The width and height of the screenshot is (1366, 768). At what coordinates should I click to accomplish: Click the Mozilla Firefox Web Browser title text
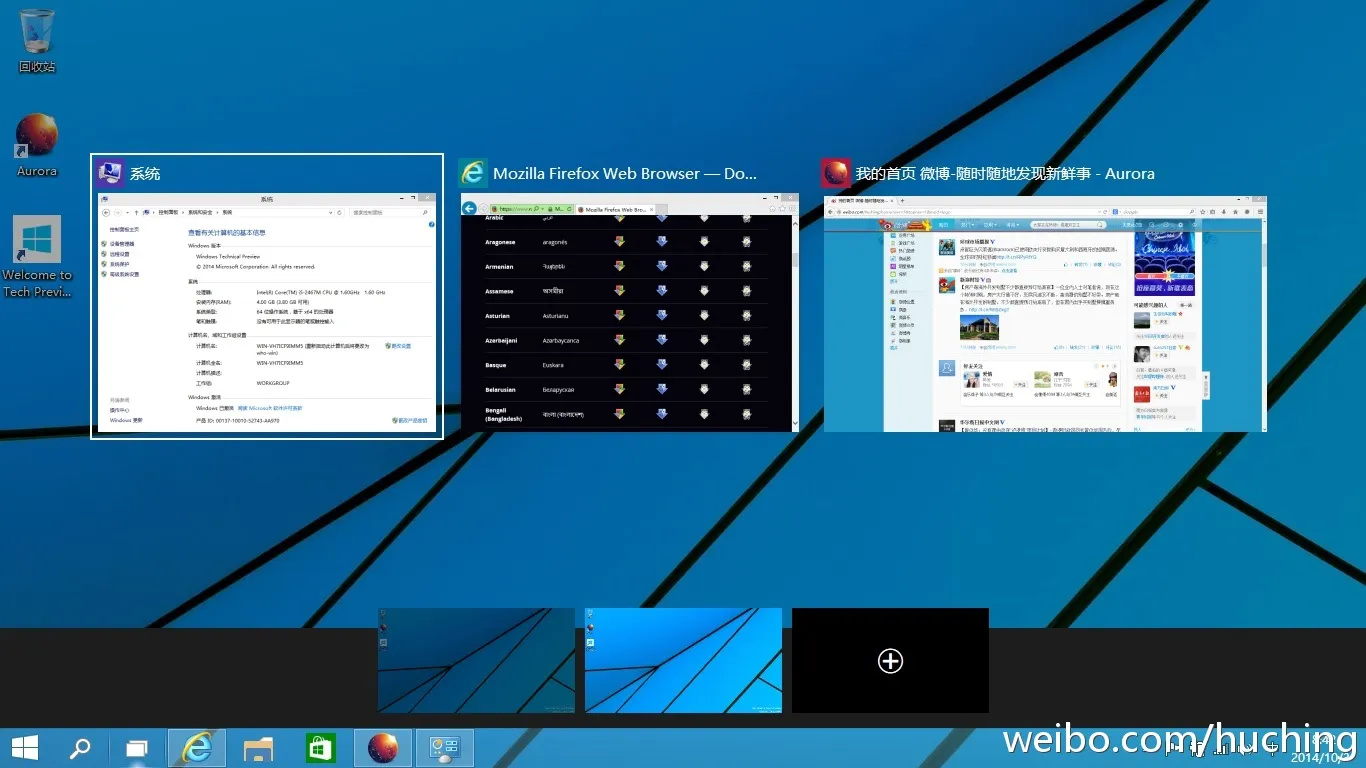[x=625, y=174]
